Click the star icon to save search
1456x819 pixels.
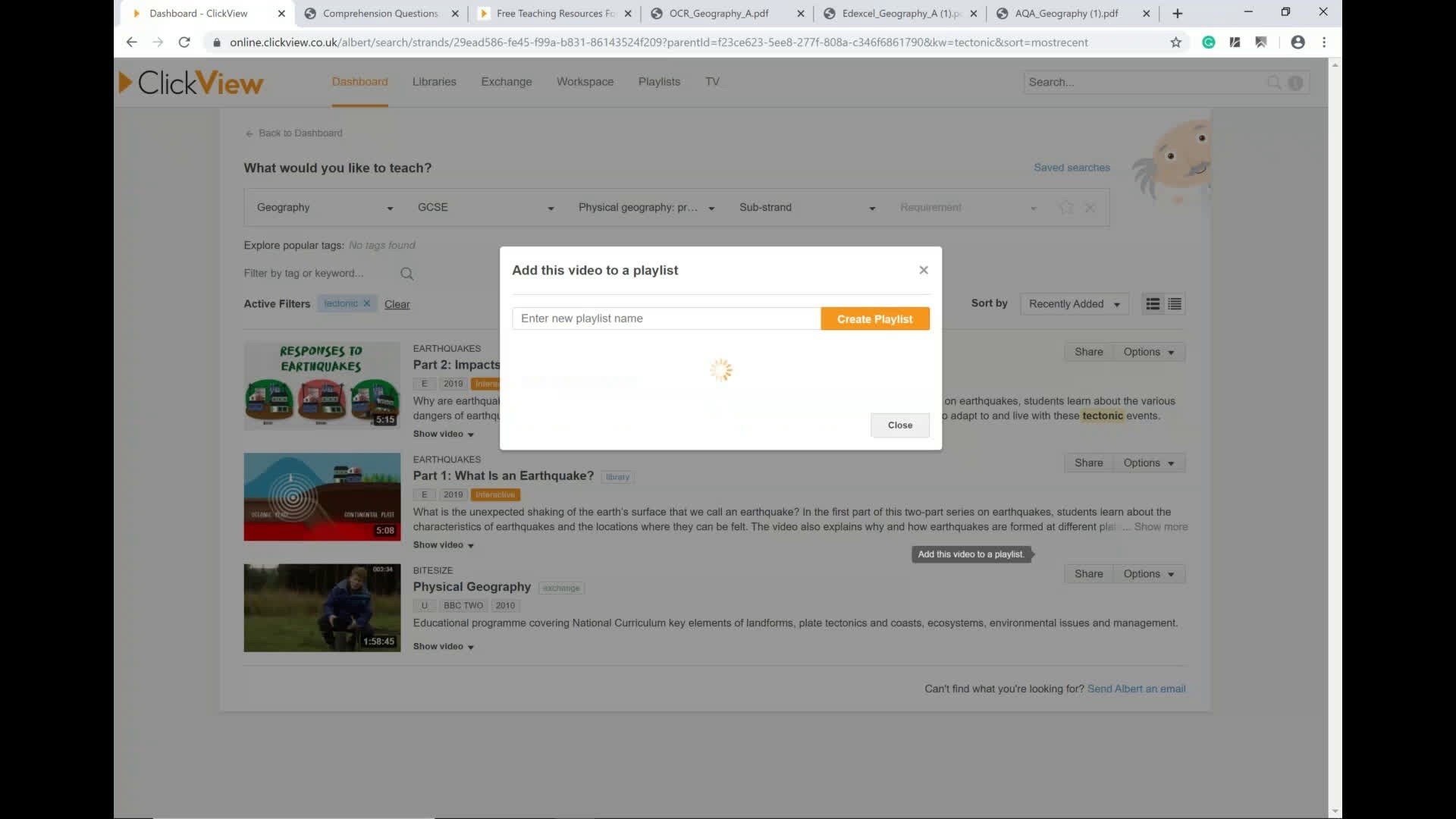click(1066, 207)
